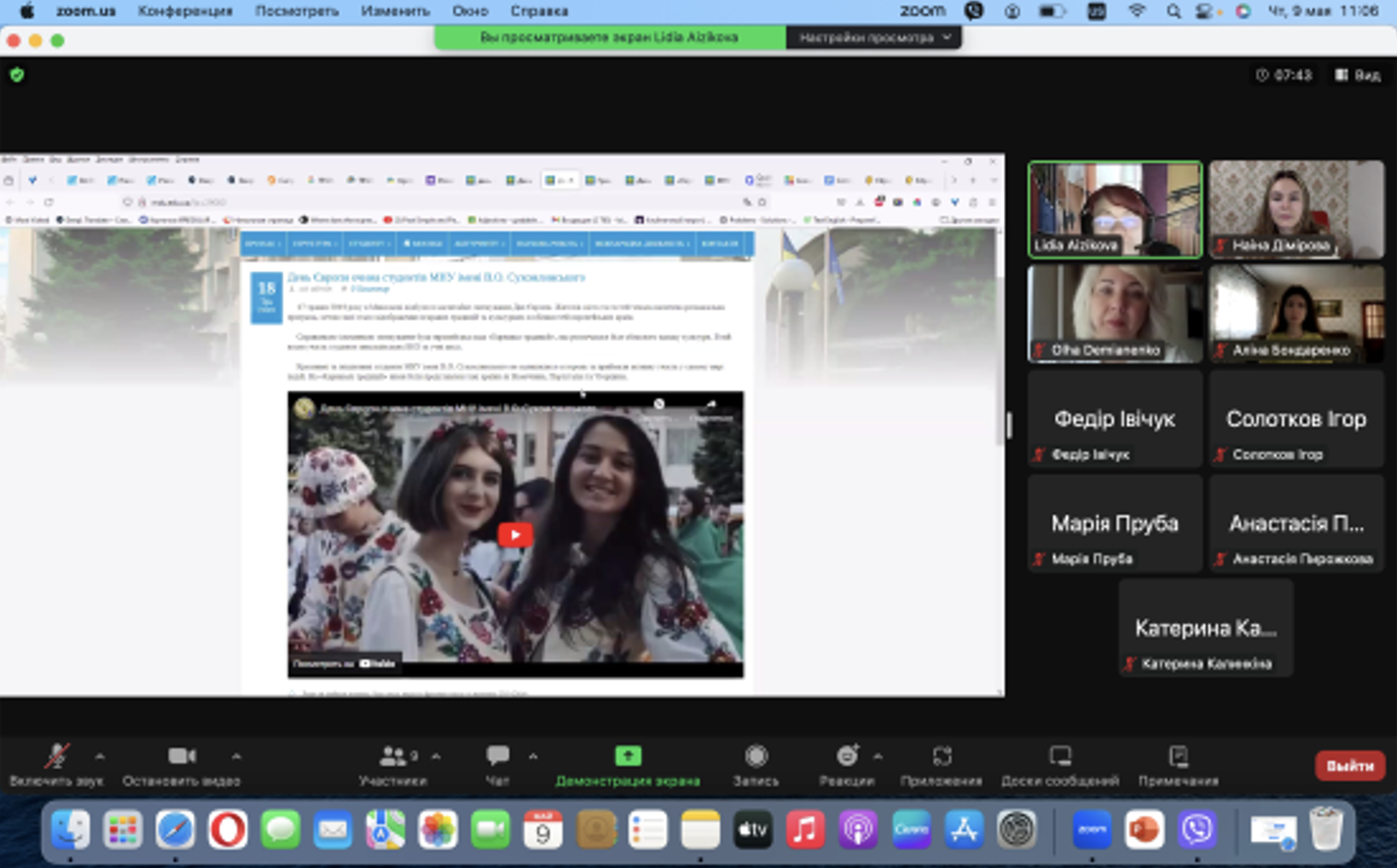Open the Конференция menu in menu bar
This screenshot has width=1397, height=868.
click(185, 11)
